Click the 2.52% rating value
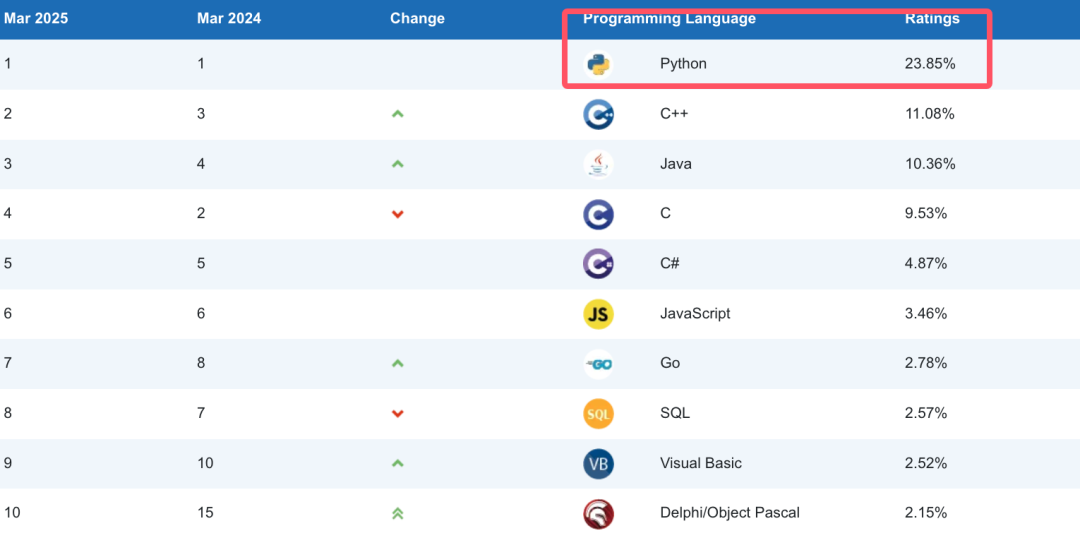 coord(926,463)
